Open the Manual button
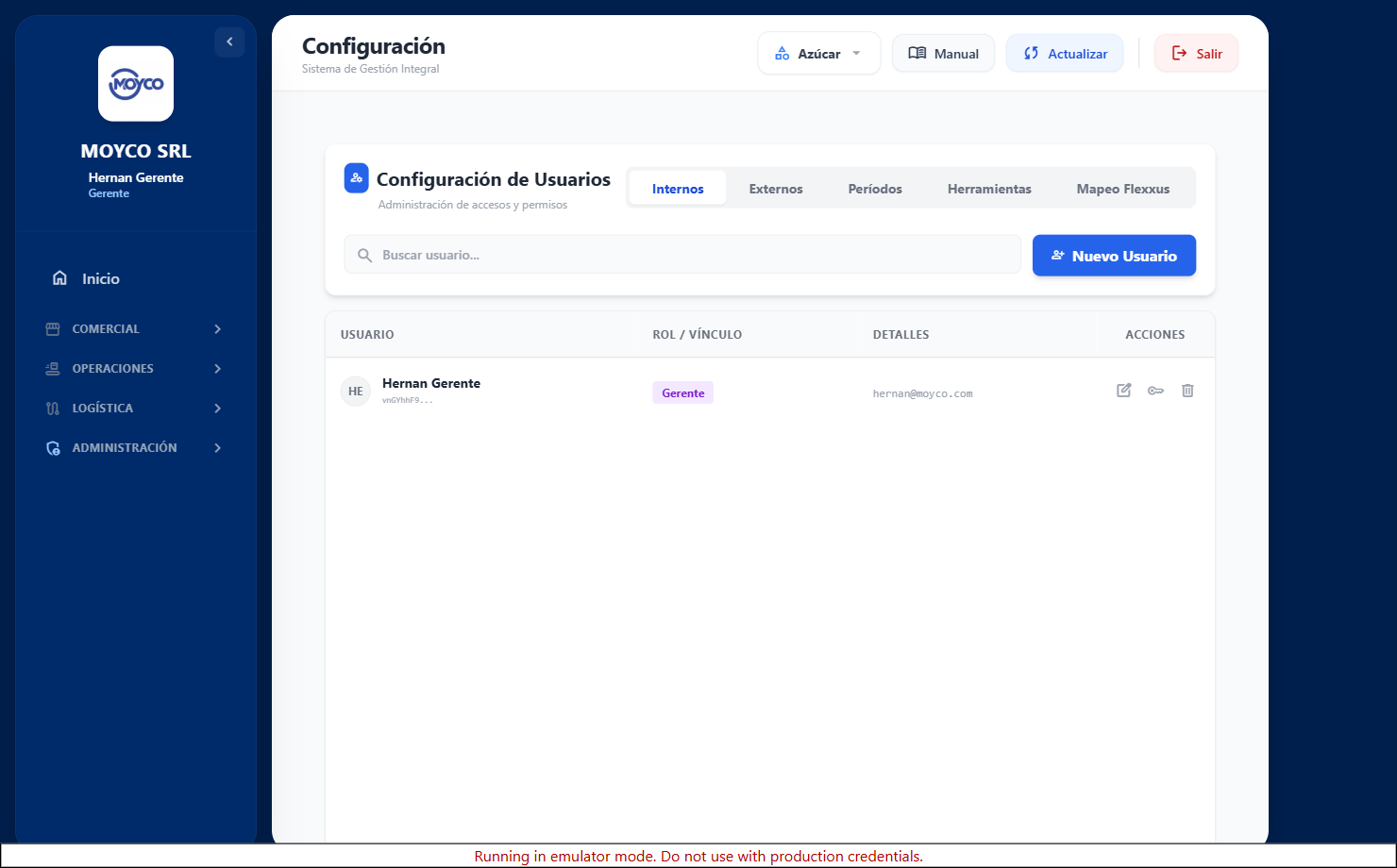The image size is (1397, 868). tap(943, 54)
